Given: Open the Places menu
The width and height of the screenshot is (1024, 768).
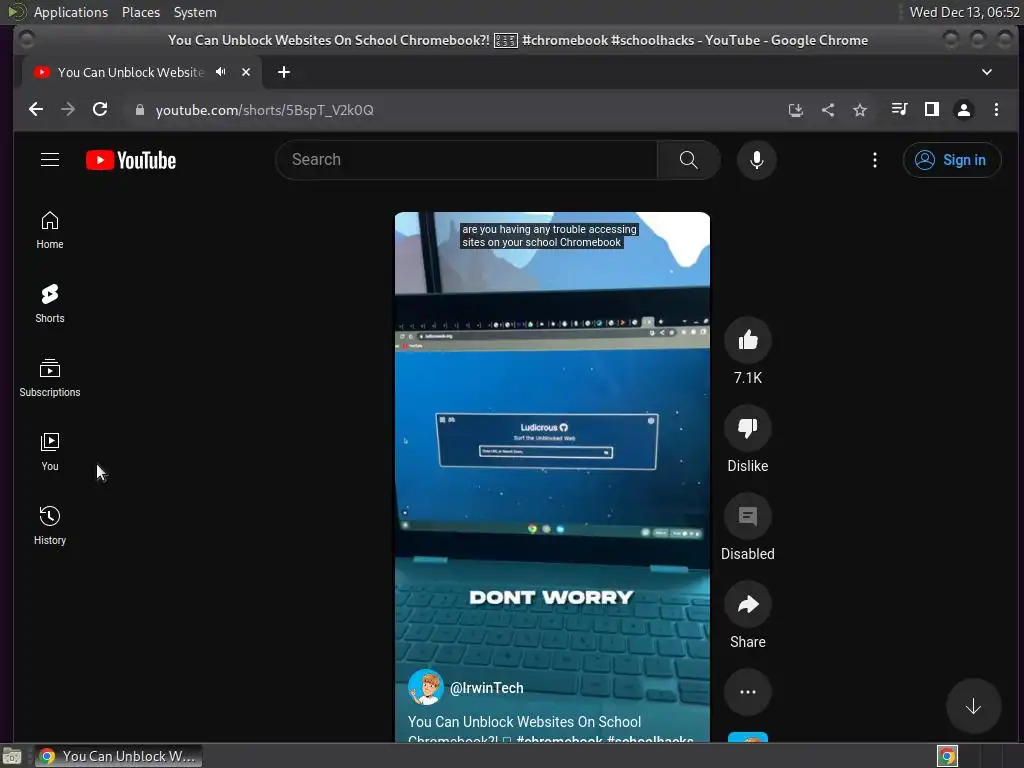Looking at the screenshot, I should pyautogui.click(x=140, y=12).
